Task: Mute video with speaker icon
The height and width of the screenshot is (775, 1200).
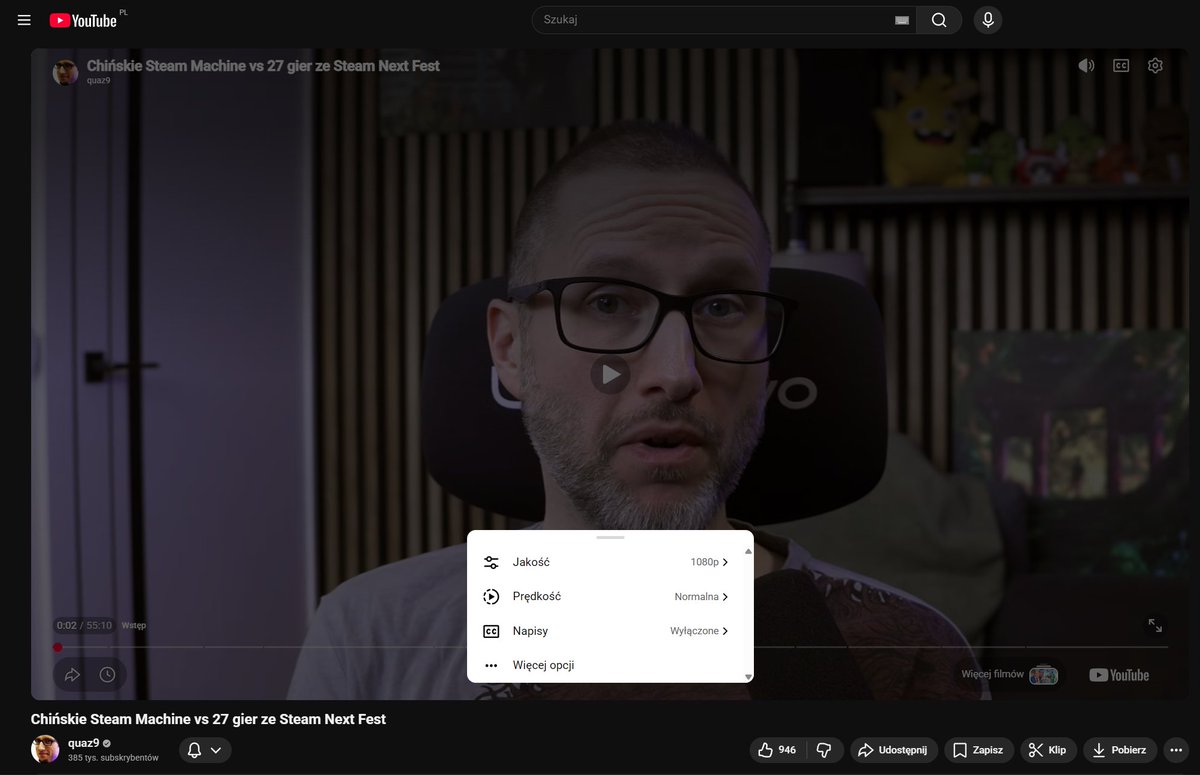Action: point(1086,66)
